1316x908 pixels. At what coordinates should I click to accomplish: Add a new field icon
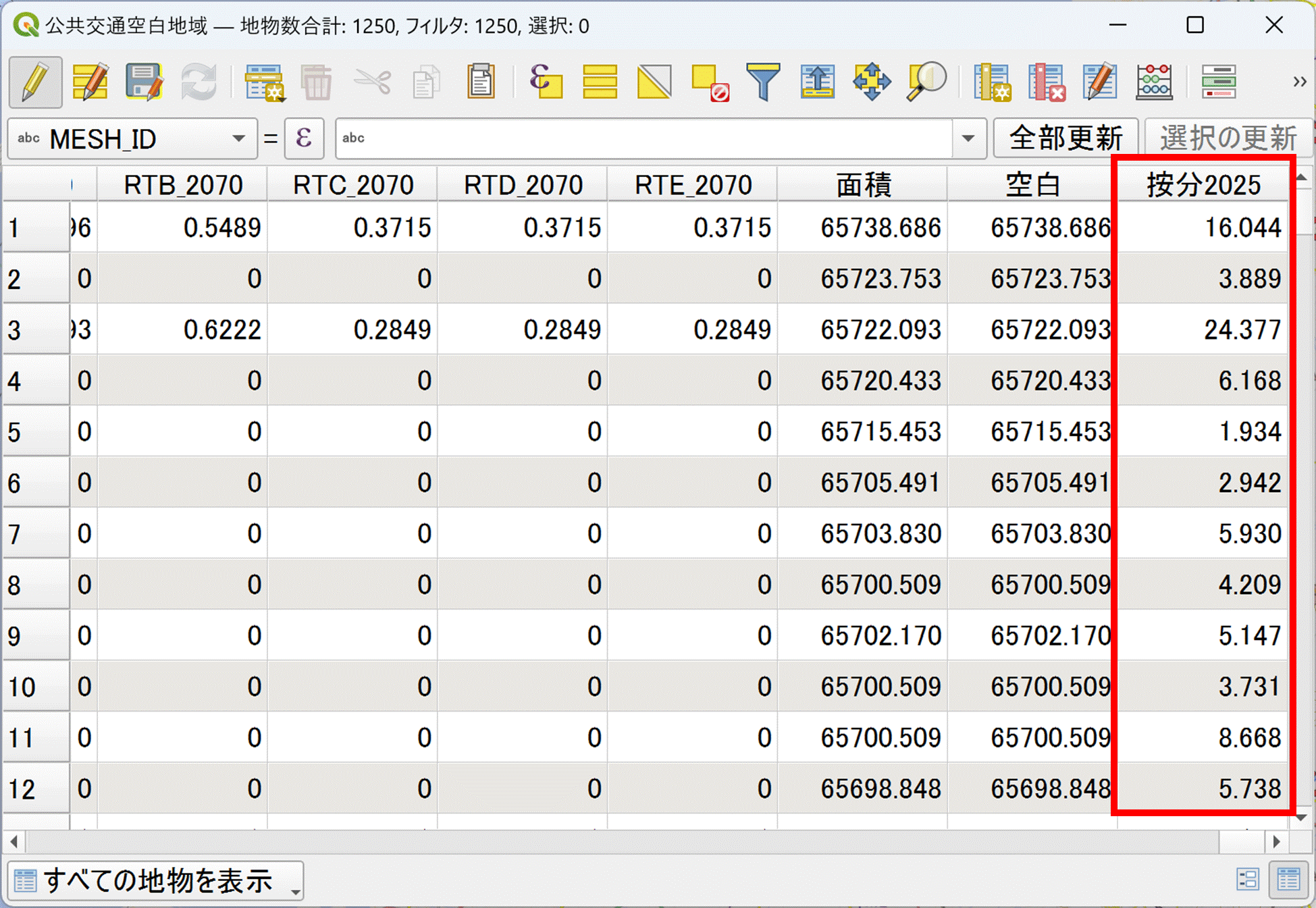(x=992, y=82)
